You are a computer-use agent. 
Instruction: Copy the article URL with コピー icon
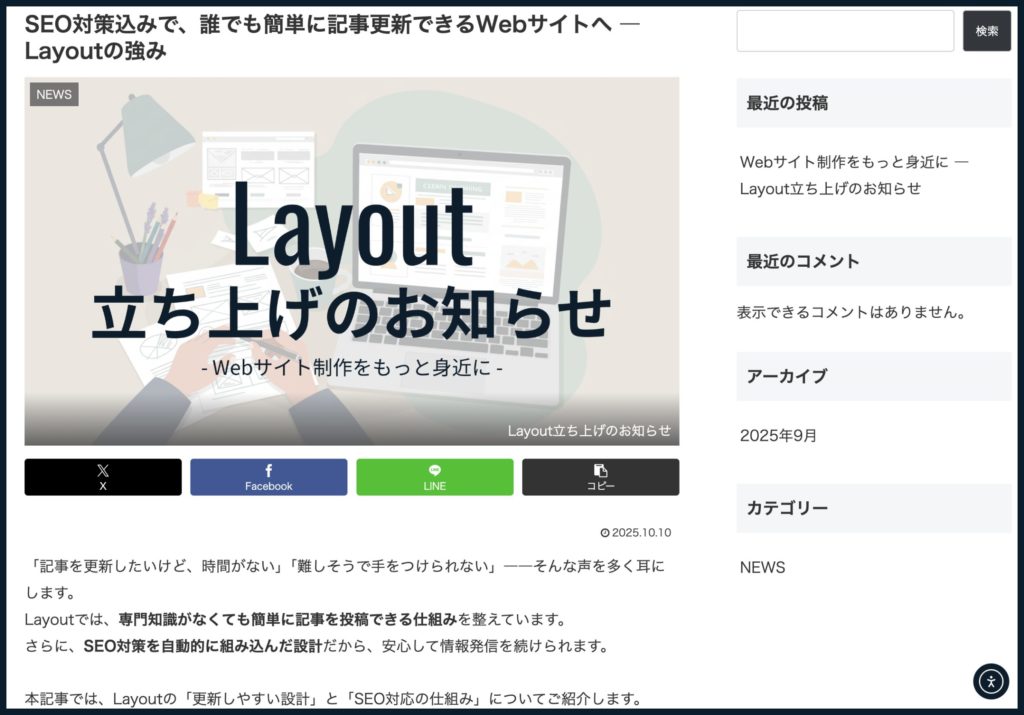[600, 477]
